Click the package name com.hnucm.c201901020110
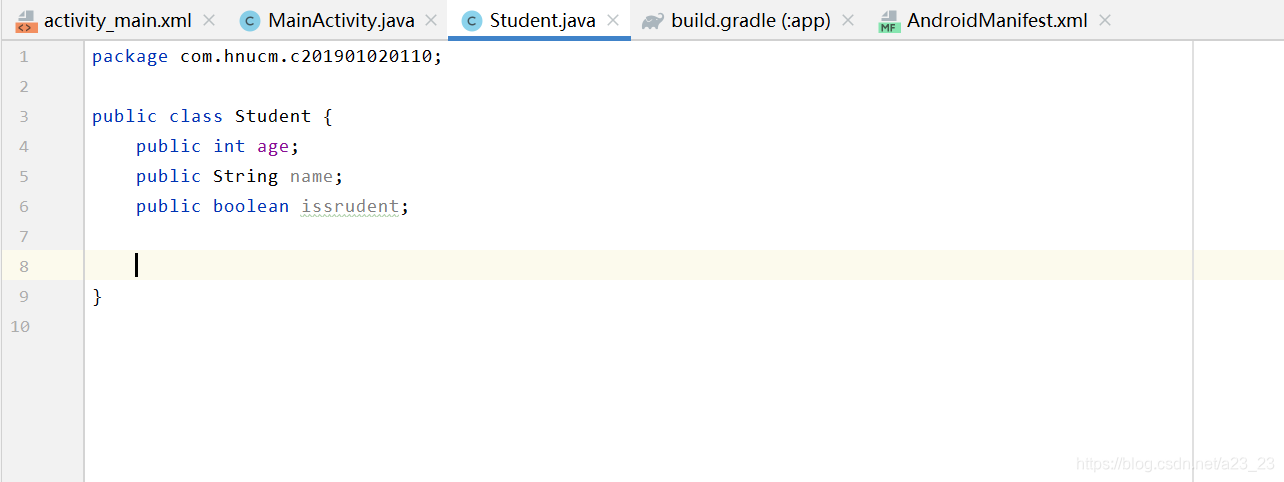 (306, 56)
